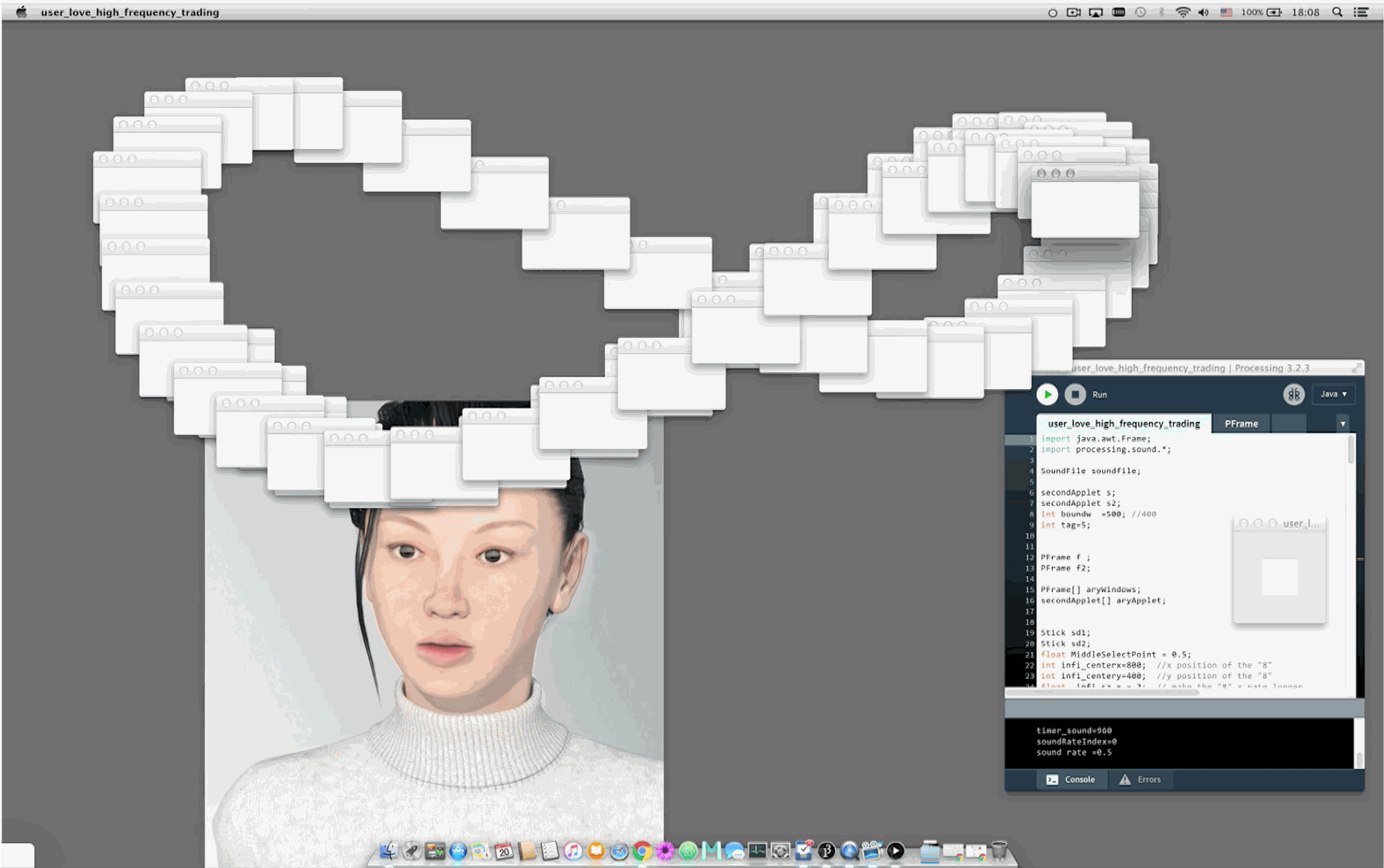Screen dimensions: 1384x868
Task: Open Trash from the Dock
Action: [998, 850]
